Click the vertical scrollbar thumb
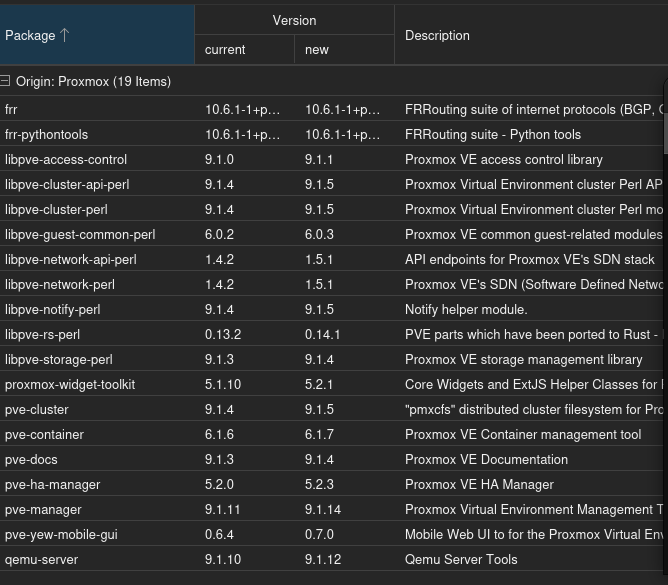Screen dimensions: 668x585 [x=666, y=133]
